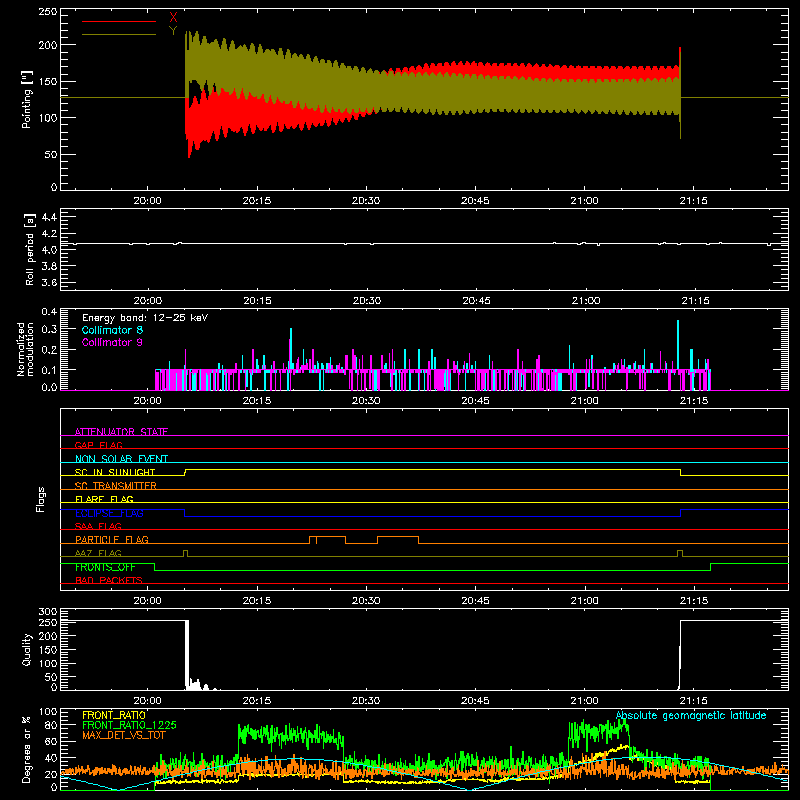Viewport: 800px width, 800px height.
Task: Click the FRONTS_OFF flag label
Action: point(105,567)
